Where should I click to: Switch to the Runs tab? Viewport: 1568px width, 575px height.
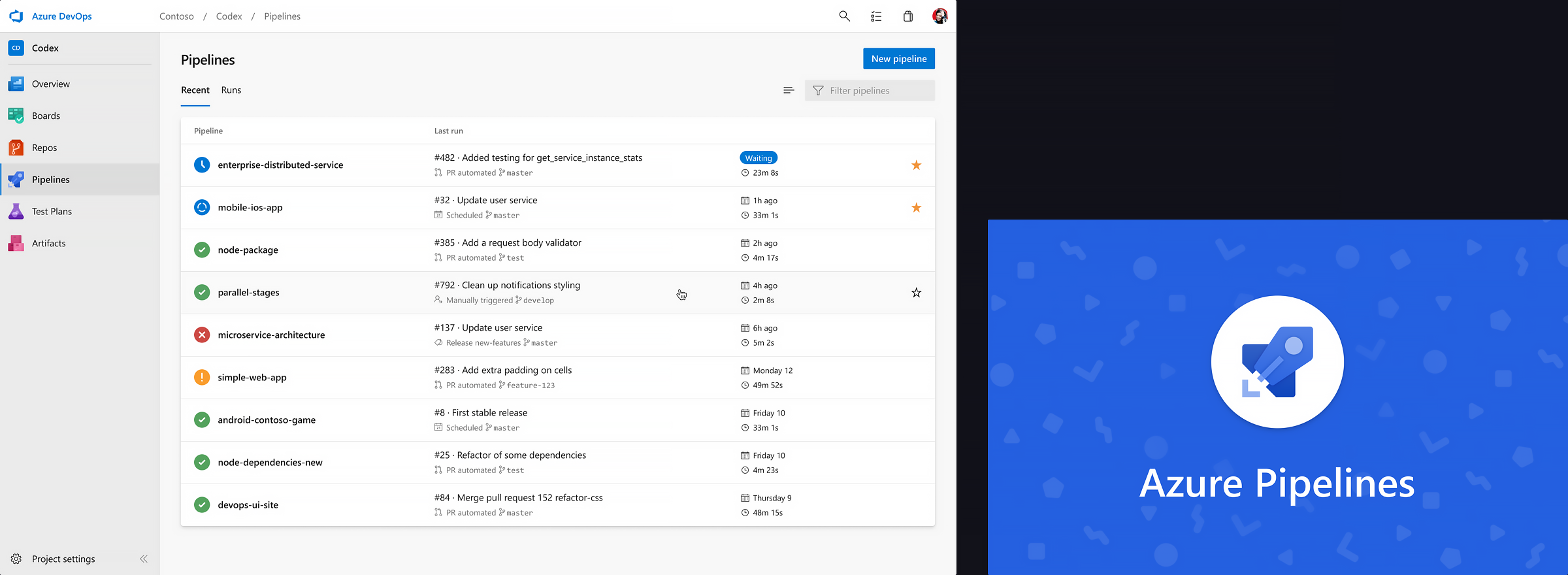231,90
